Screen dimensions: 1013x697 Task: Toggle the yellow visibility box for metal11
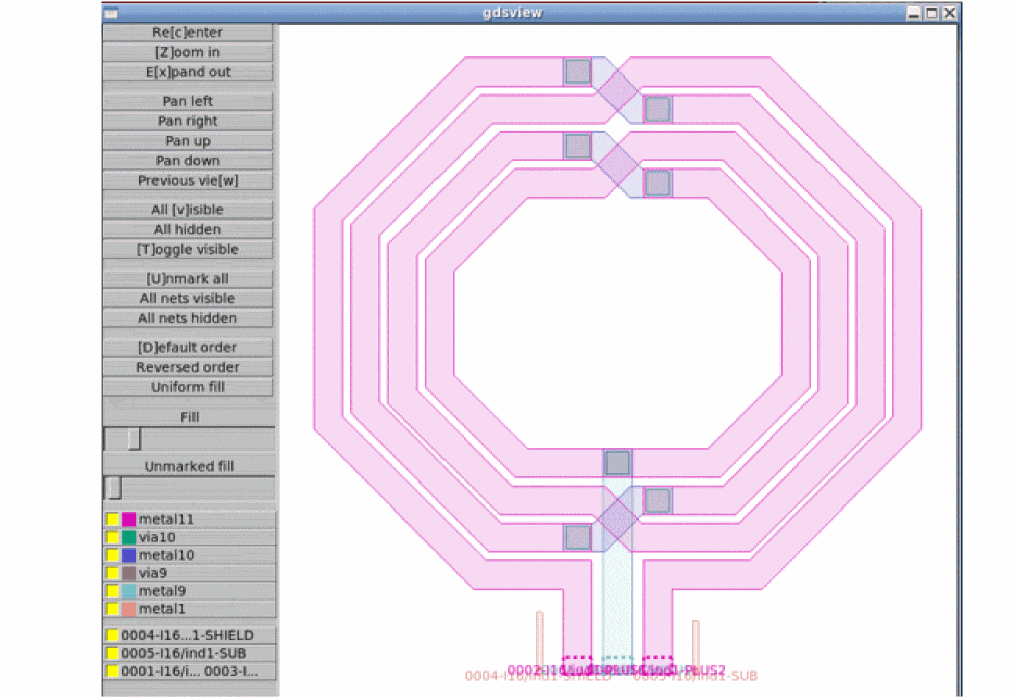(113, 520)
